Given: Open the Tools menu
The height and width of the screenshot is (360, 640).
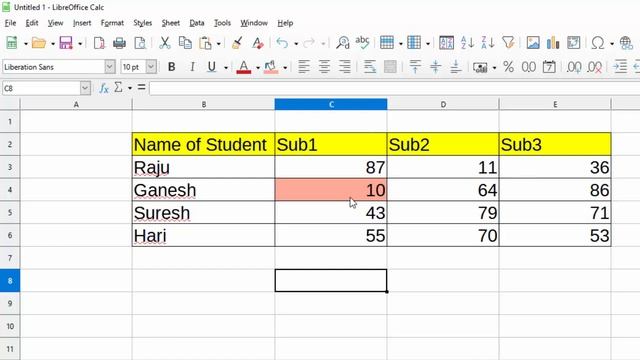Looking at the screenshot, I should pyautogui.click(x=222, y=23).
